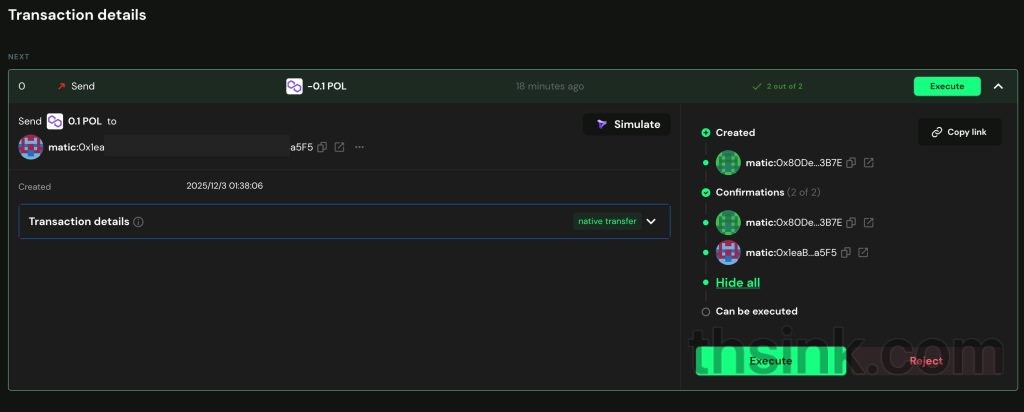Image resolution: width=1024 pixels, height=412 pixels.
Task: Open 0x1eaB...a5F5 confirmation address in explorer
Action: [863, 253]
